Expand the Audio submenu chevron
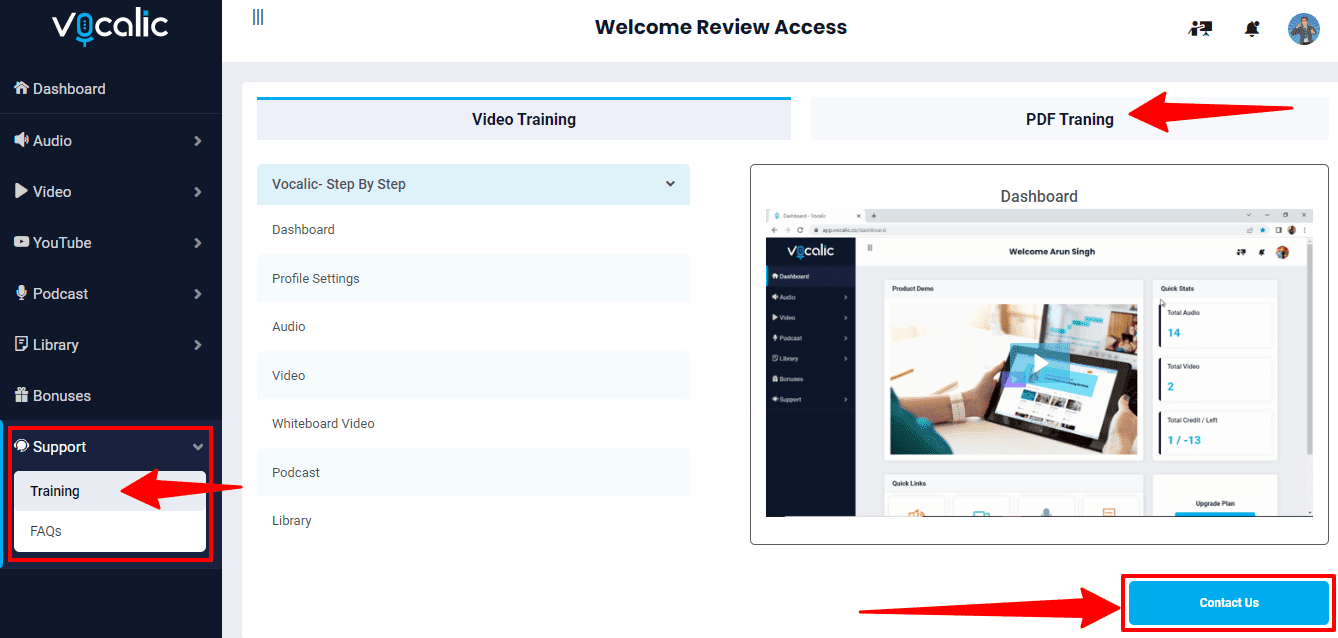The width and height of the screenshot is (1338, 638). coord(198,141)
